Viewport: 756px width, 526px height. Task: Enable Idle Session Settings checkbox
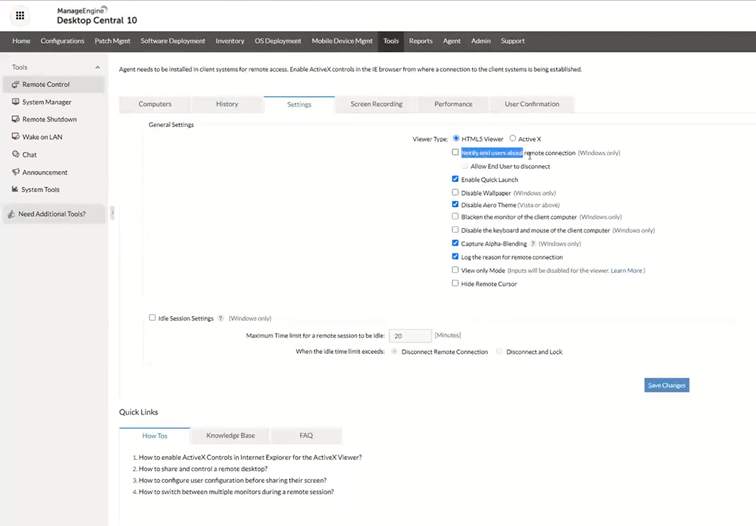152,318
